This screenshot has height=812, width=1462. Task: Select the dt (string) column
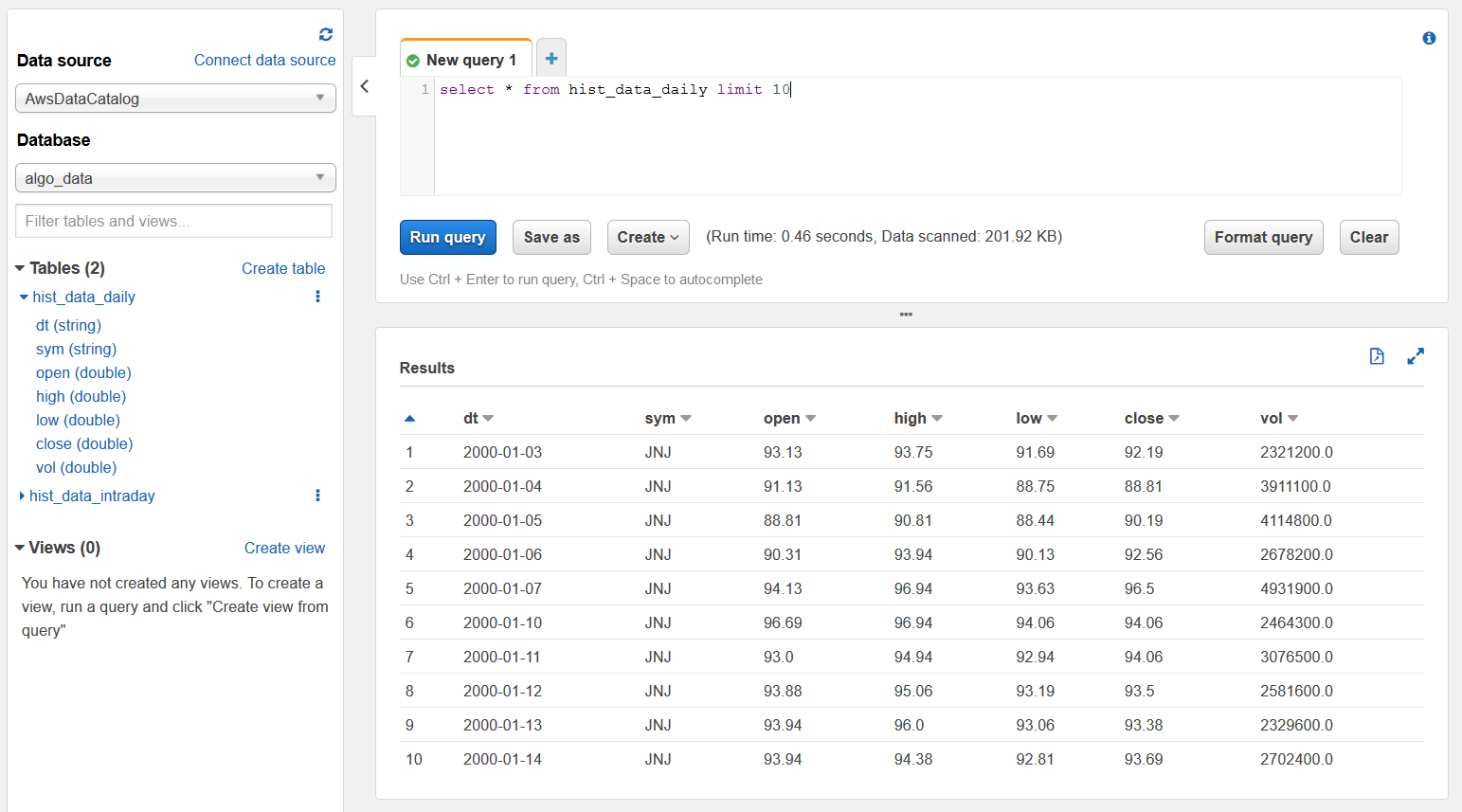[68, 325]
